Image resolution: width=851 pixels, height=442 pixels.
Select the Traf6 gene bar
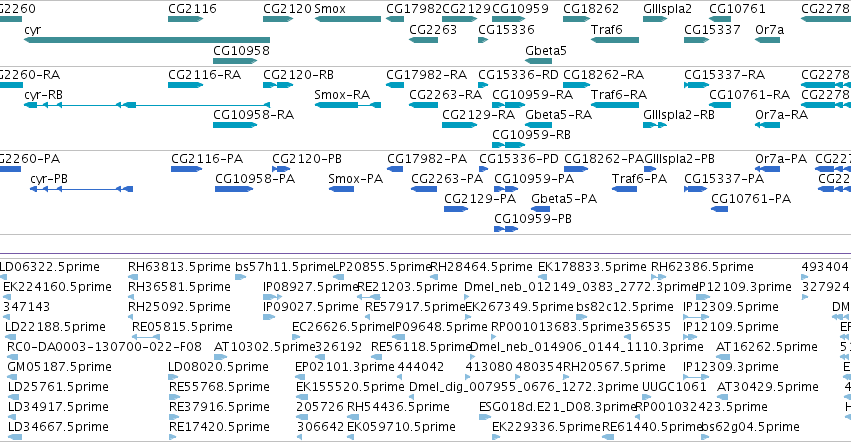tap(615, 40)
